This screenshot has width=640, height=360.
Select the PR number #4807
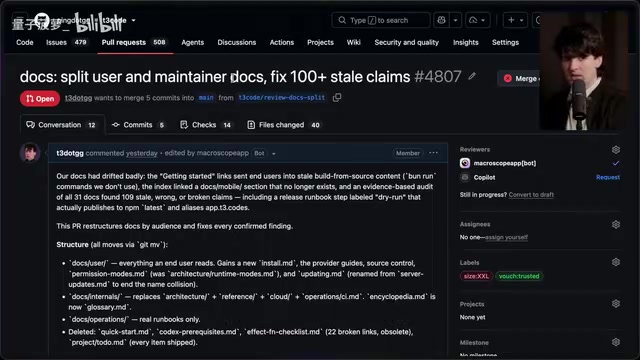click(x=438, y=77)
